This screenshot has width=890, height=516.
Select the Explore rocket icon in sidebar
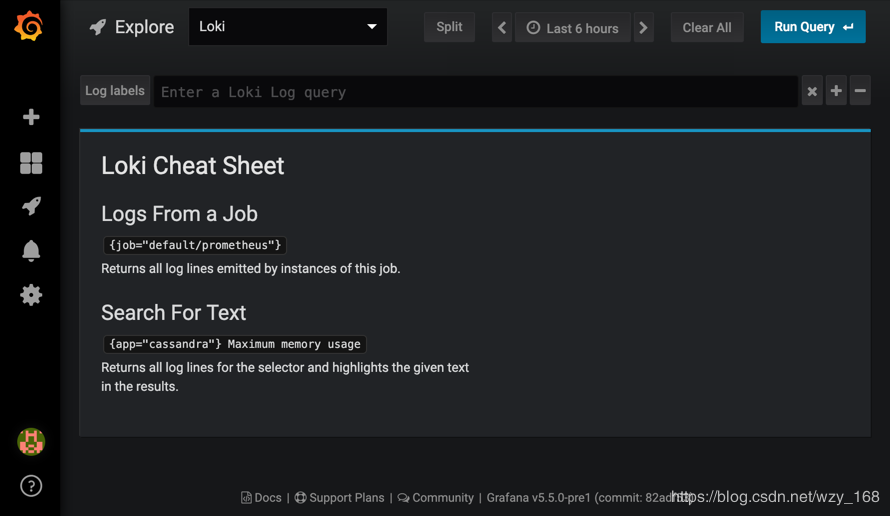pyautogui.click(x=31, y=206)
